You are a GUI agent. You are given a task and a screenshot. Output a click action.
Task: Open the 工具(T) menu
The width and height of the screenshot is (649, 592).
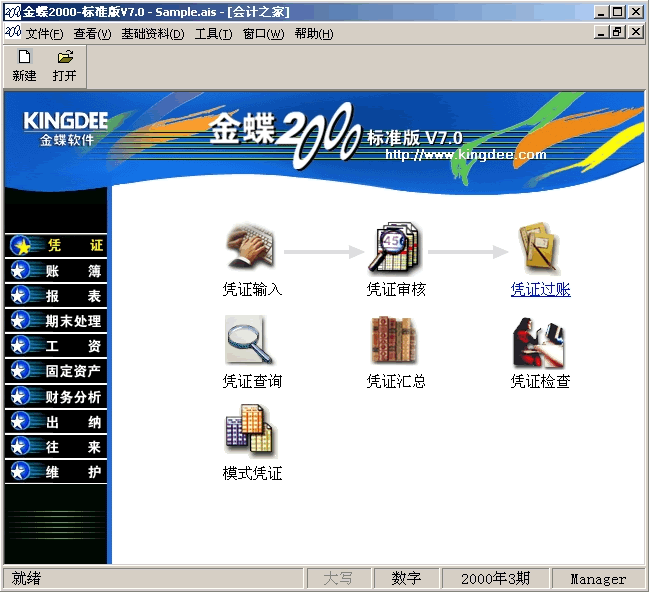tap(213, 34)
